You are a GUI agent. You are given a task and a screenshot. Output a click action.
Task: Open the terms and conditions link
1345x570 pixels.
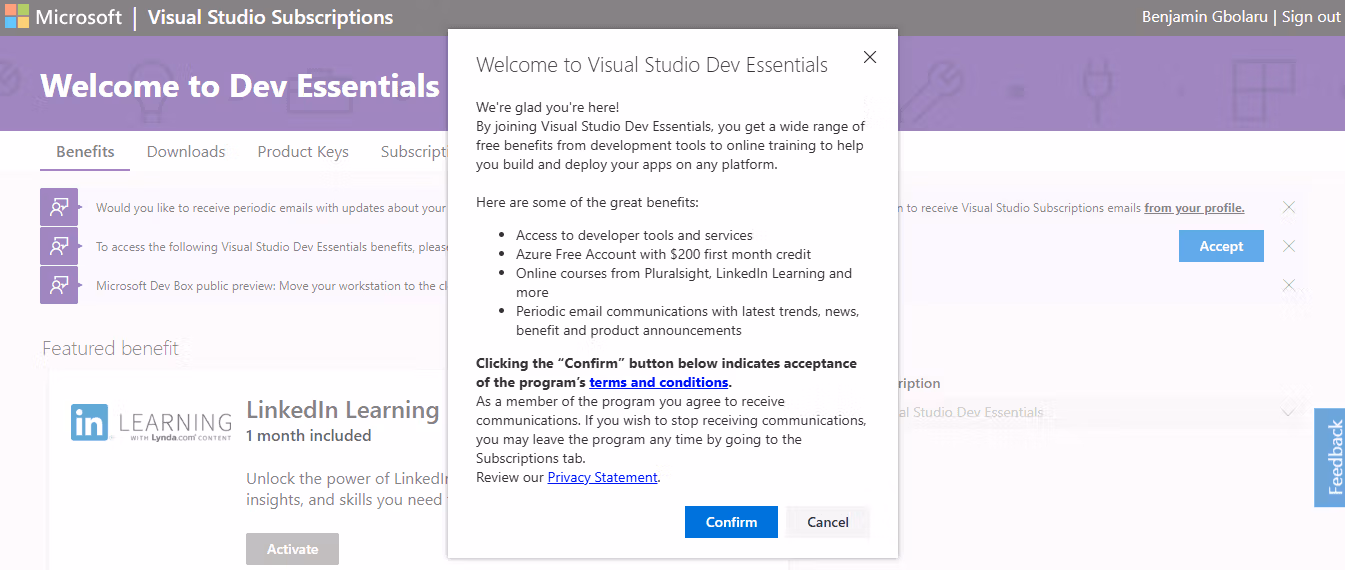[x=658, y=382]
